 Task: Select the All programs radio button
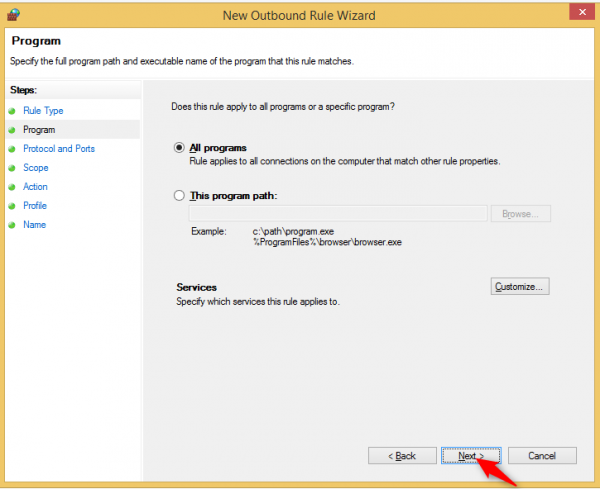[180, 147]
